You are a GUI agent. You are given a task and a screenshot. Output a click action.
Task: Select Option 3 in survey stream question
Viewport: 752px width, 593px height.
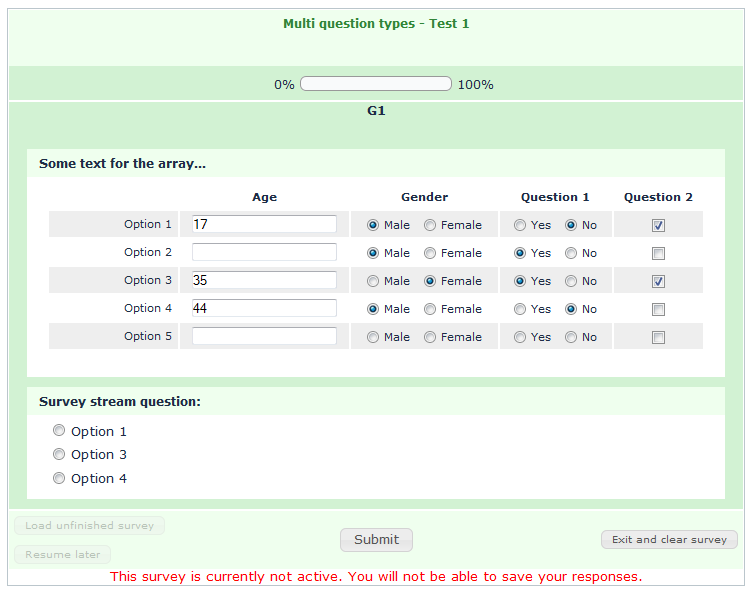click(59, 454)
